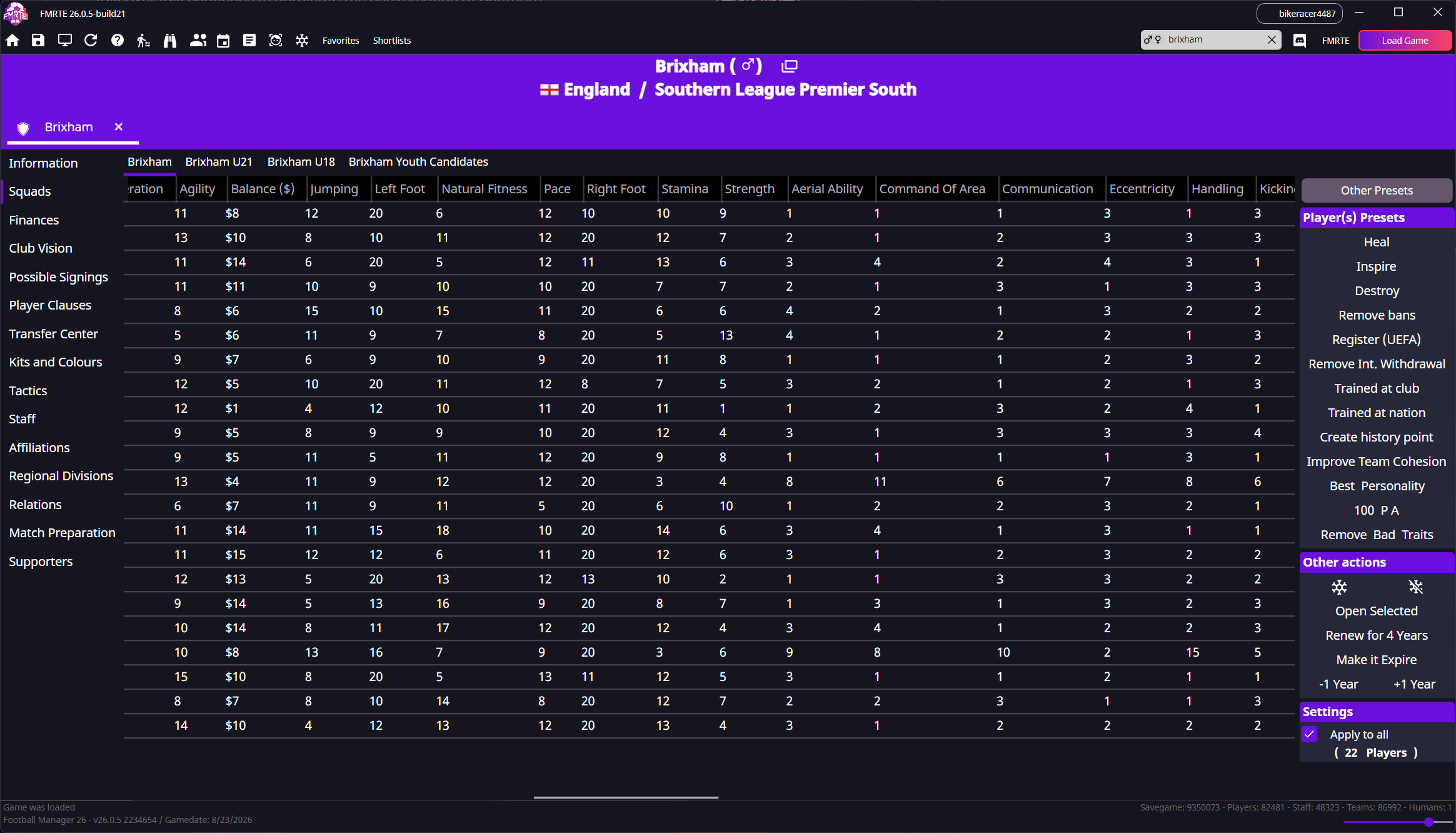Screen dimensions: 1456x833
Task: Toggle the gender filter in search box
Action: [x=1152, y=39]
